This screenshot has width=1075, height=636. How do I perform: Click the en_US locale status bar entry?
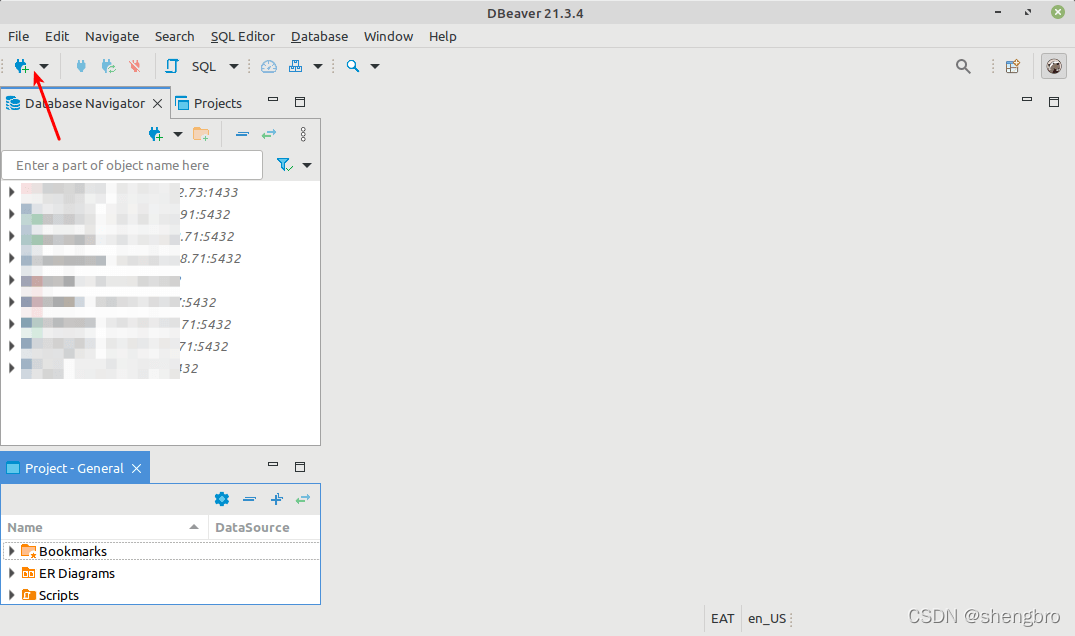tap(766, 618)
